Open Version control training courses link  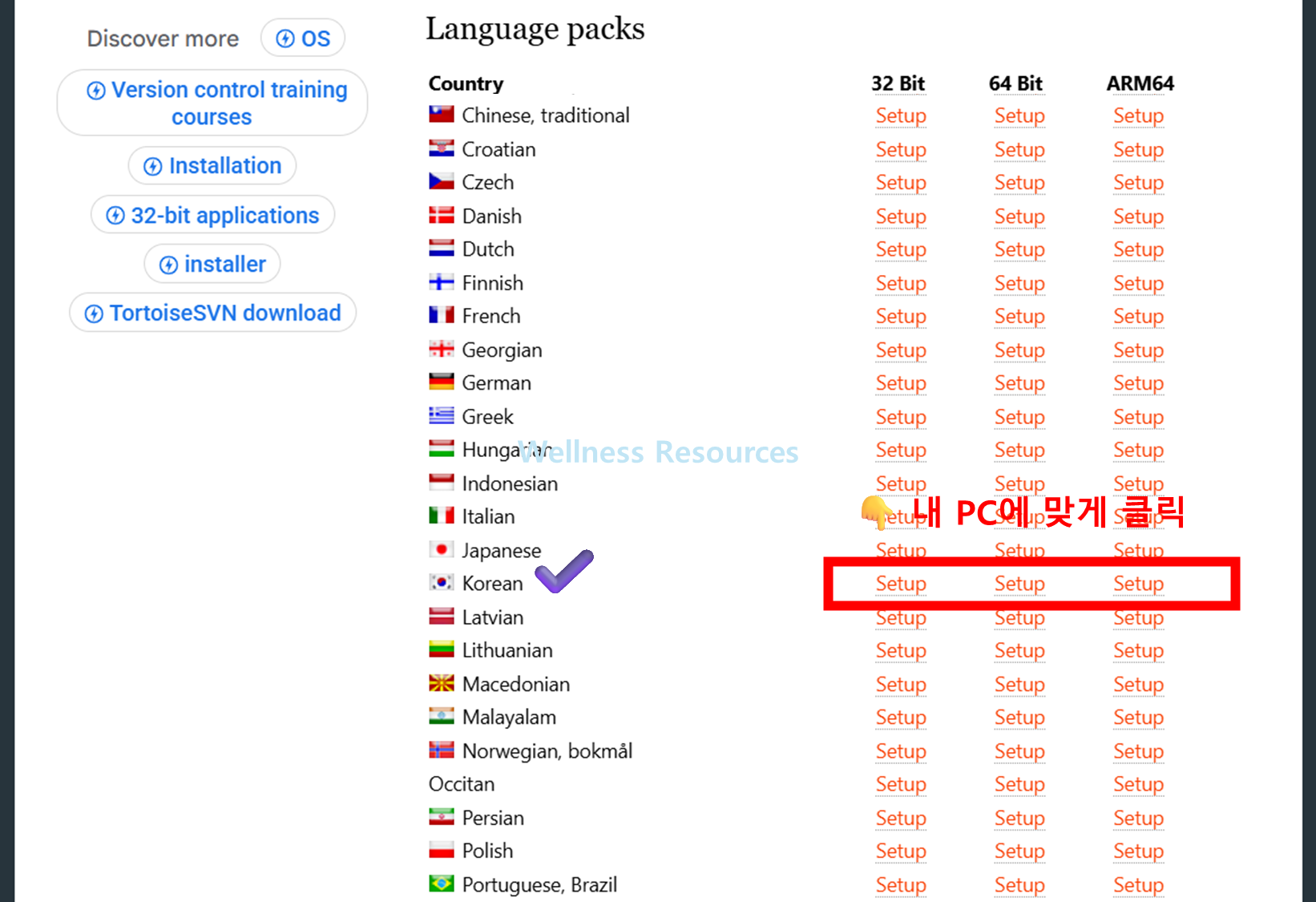212,103
